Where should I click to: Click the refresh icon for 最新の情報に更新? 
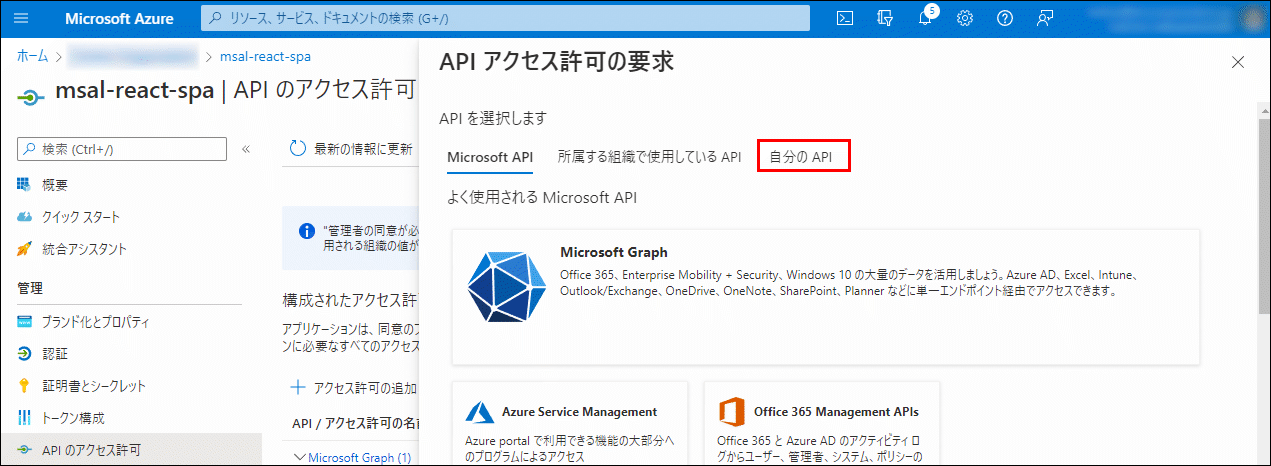coord(297,149)
